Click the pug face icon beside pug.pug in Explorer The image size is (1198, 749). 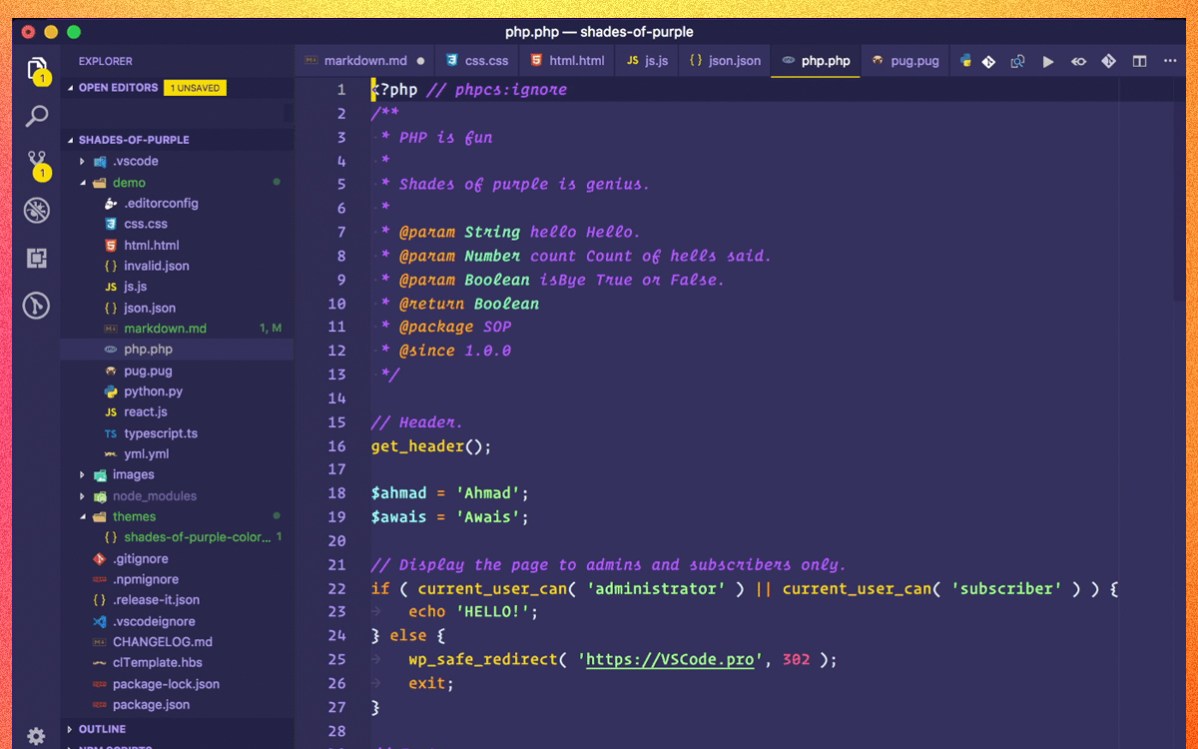click(111, 371)
